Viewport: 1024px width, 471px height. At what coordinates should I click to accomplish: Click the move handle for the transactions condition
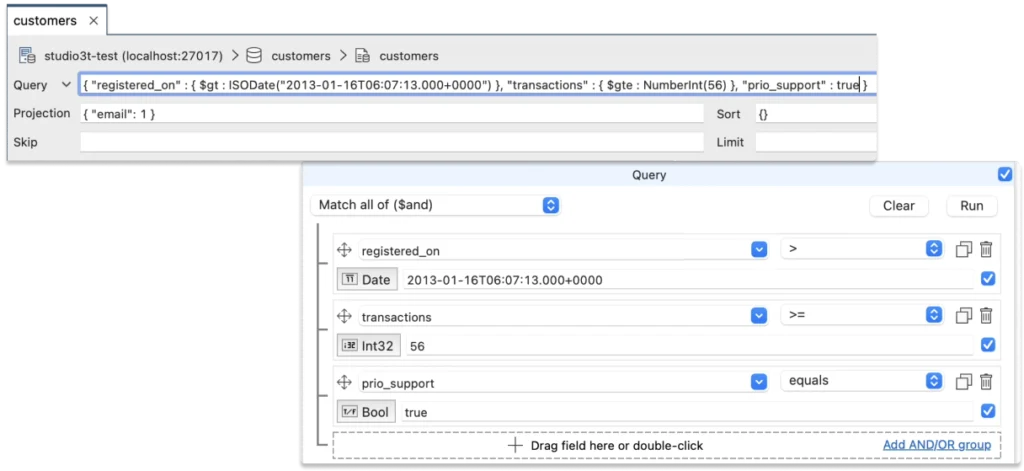344,316
